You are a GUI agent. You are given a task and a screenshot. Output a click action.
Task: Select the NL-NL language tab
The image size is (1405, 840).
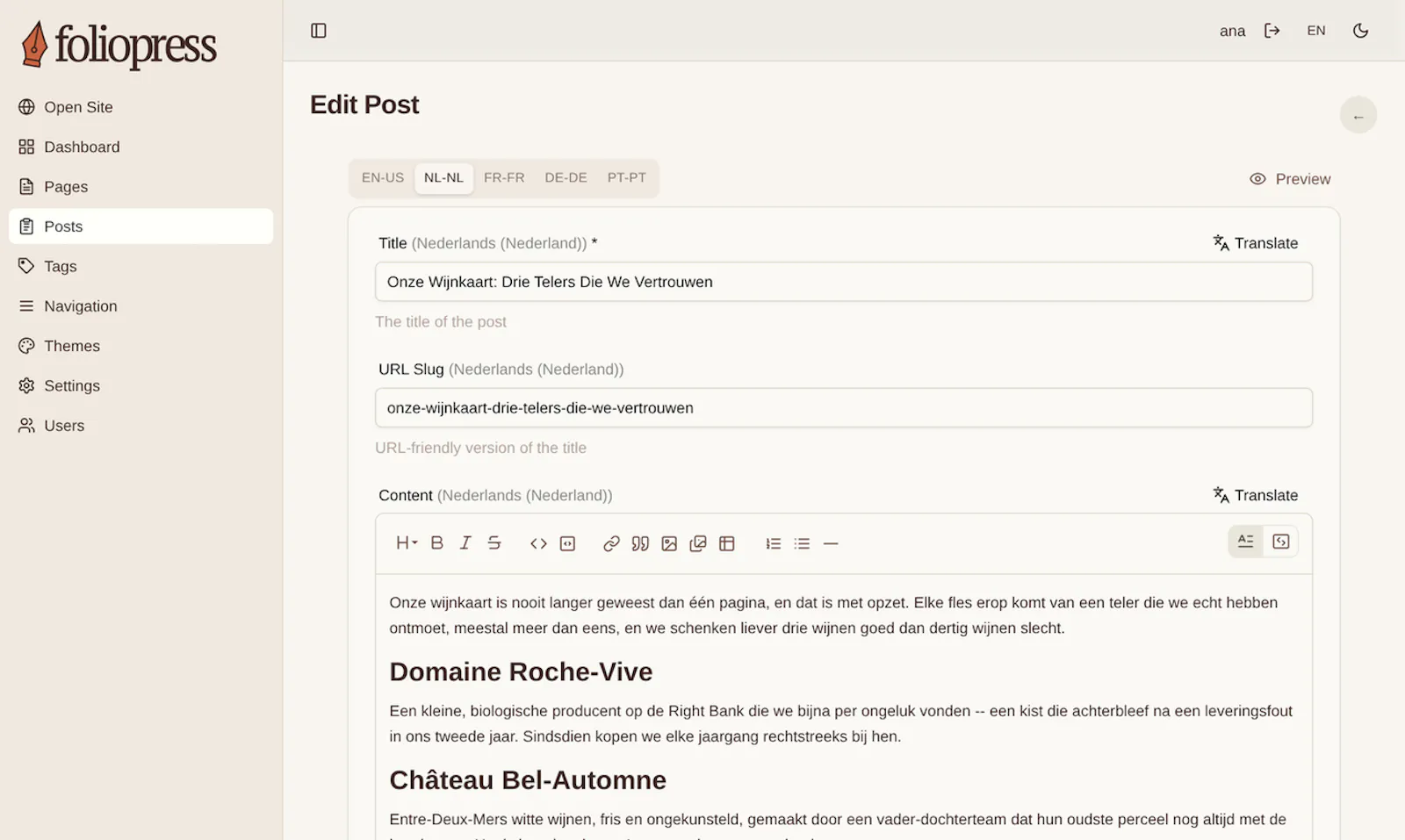tap(443, 177)
